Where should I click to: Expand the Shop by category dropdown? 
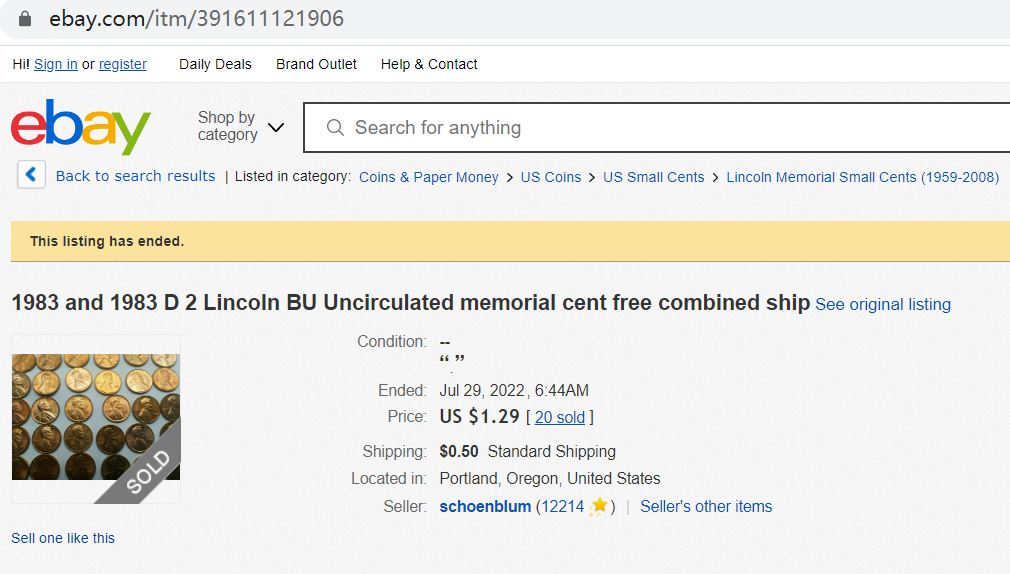point(241,127)
